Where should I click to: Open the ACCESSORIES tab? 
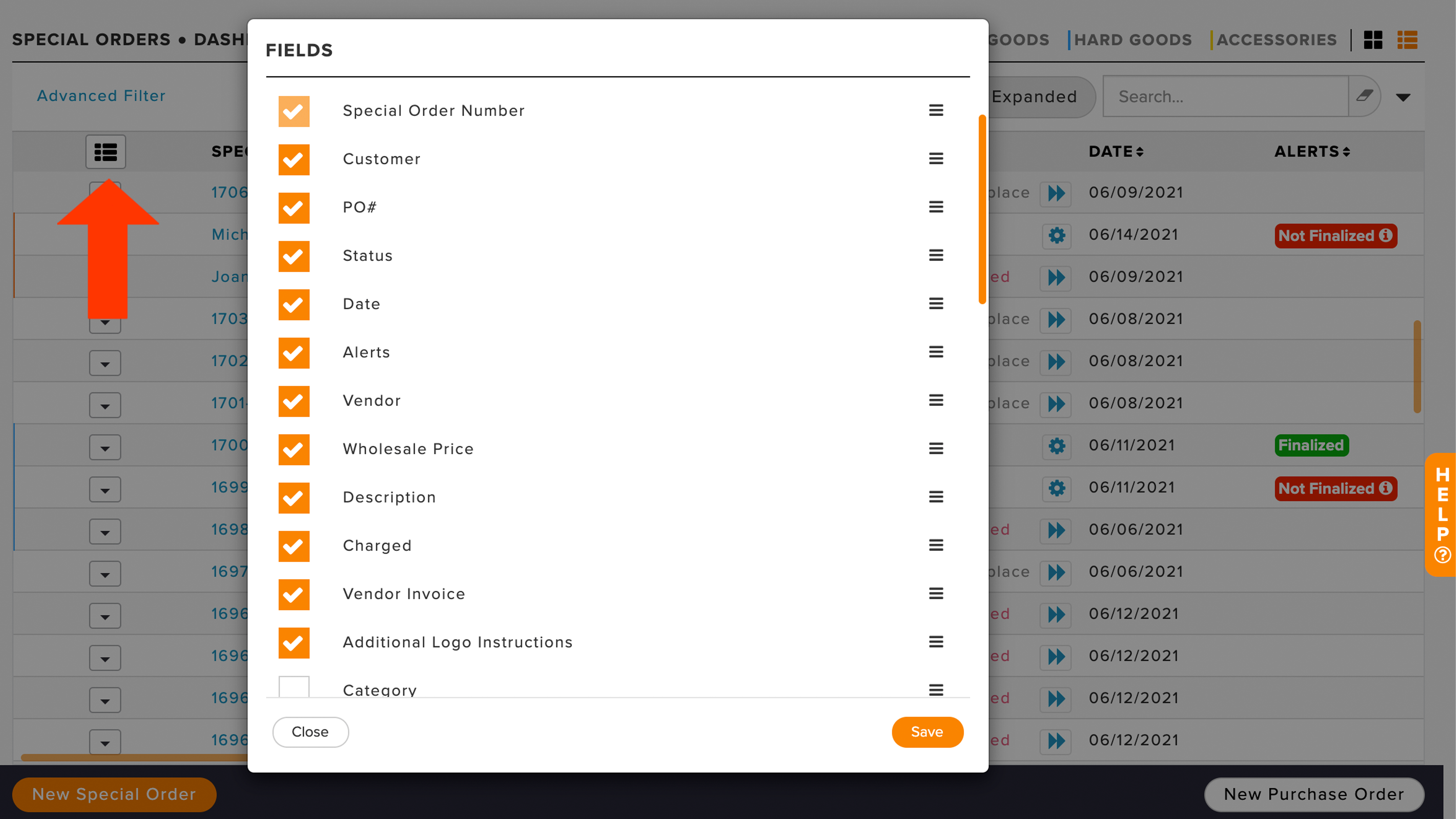(x=1276, y=40)
